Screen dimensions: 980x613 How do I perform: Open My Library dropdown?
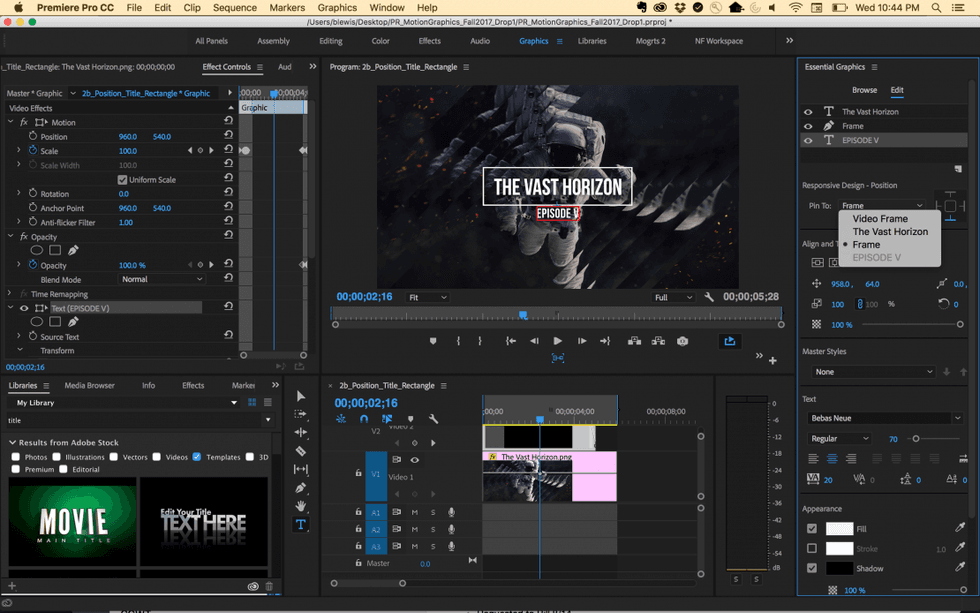pyautogui.click(x=126, y=403)
